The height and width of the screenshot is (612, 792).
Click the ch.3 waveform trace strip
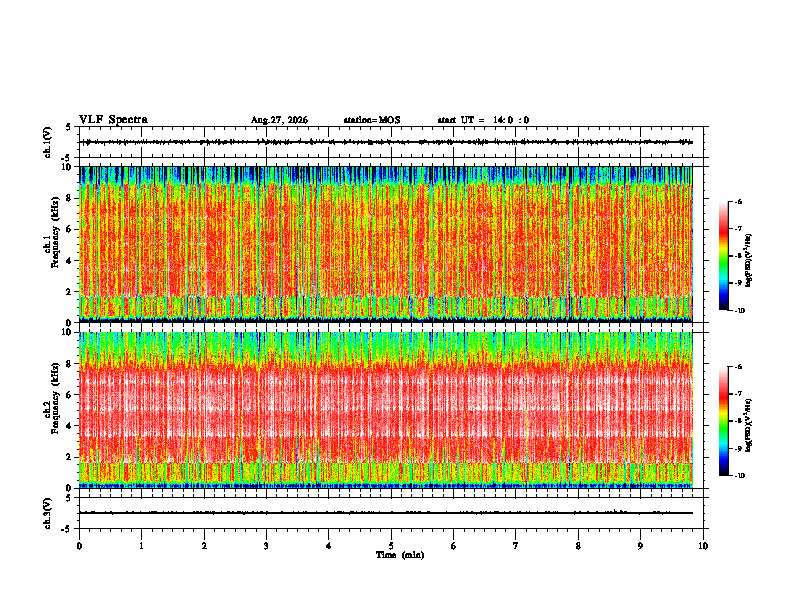tap(386, 513)
